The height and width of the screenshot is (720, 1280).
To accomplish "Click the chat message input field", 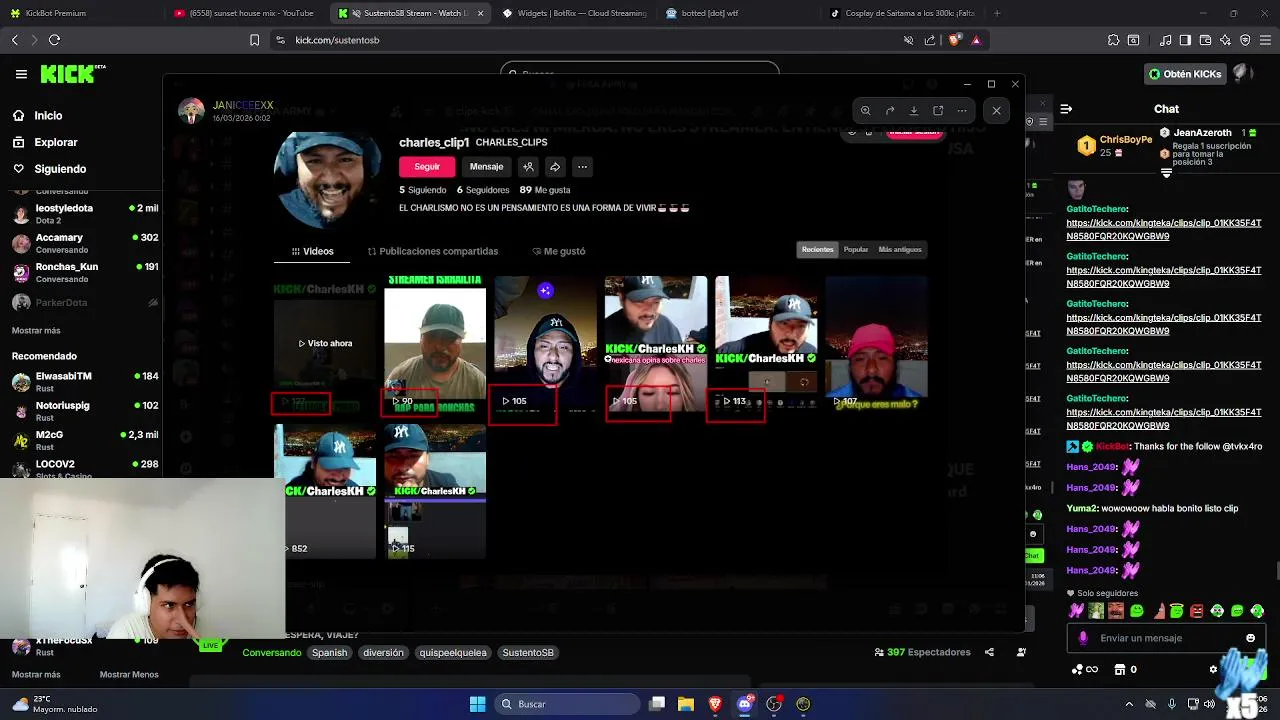I will (x=1166, y=638).
